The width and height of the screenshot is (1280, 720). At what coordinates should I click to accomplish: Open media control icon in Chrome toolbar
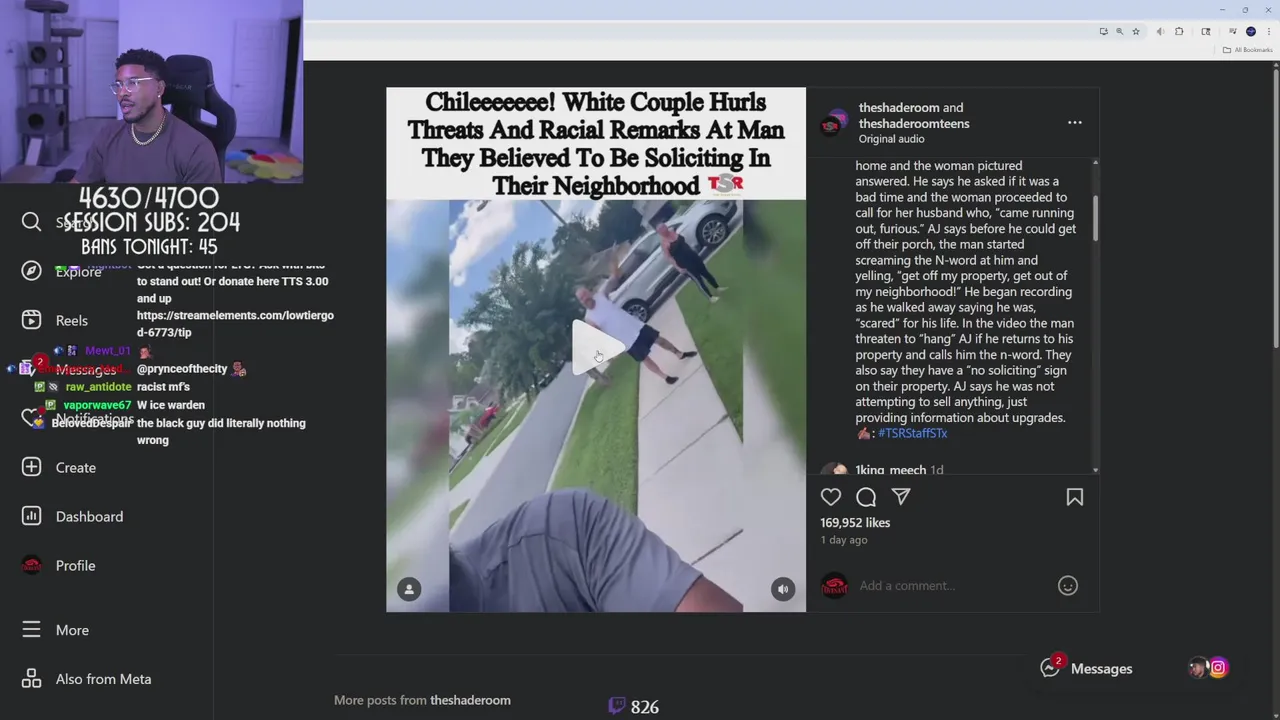pyautogui.click(x=1233, y=31)
